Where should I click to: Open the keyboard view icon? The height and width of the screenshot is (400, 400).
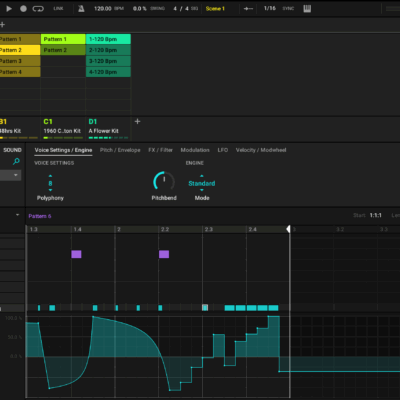(307, 9)
